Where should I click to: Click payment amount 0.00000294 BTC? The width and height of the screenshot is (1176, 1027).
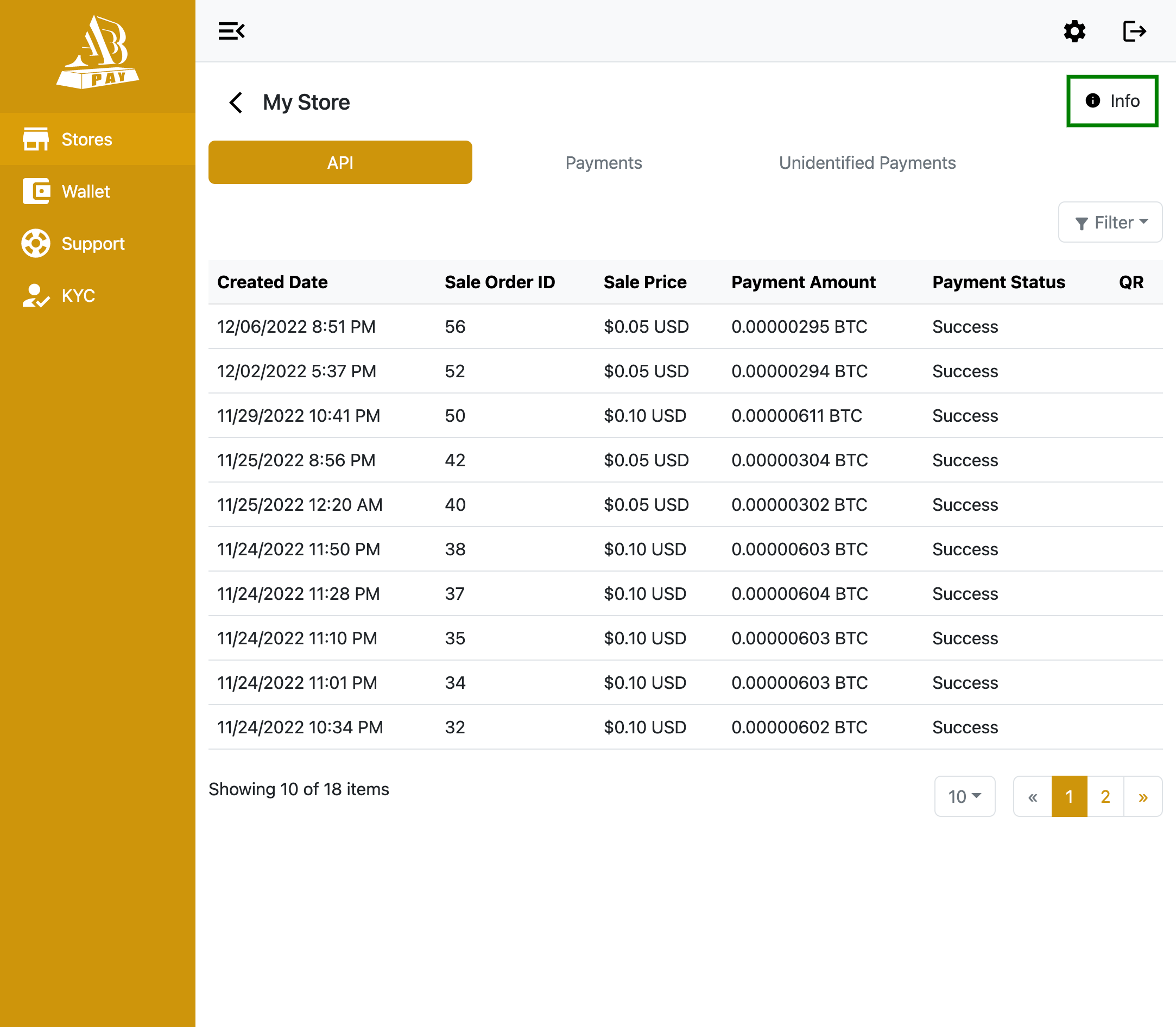point(799,371)
